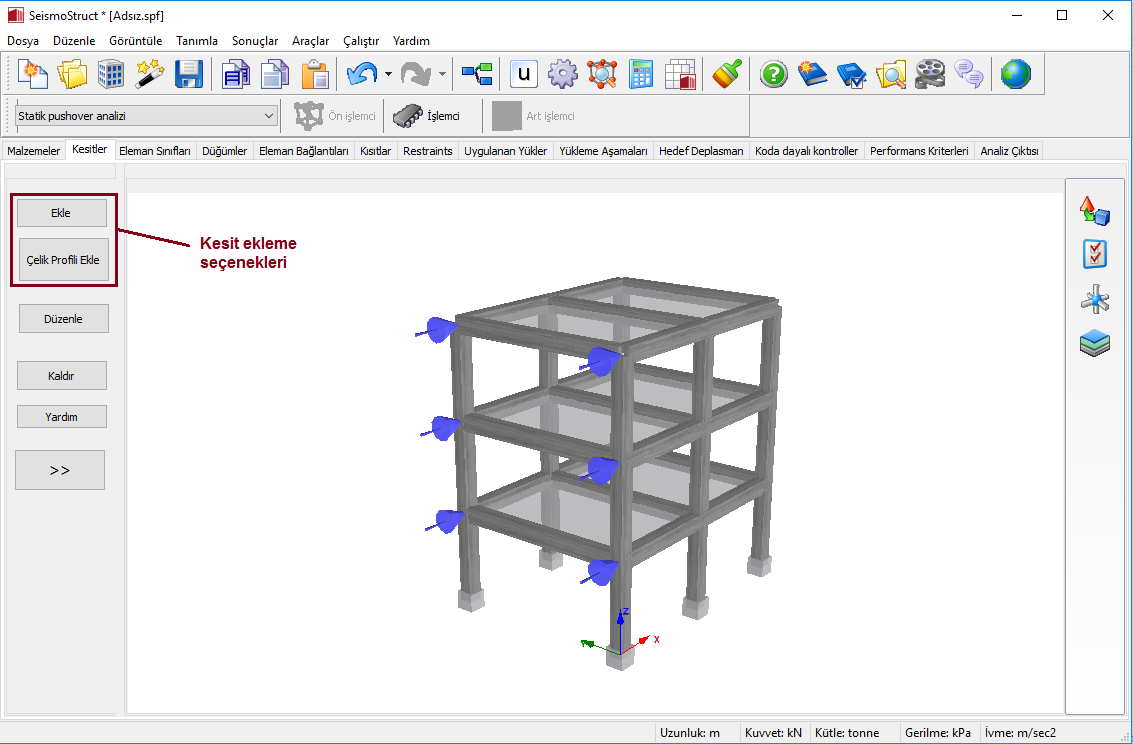This screenshot has height=744, width=1133.
Task: Click the paintbrush icon in toolbar
Action: click(x=726, y=74)
